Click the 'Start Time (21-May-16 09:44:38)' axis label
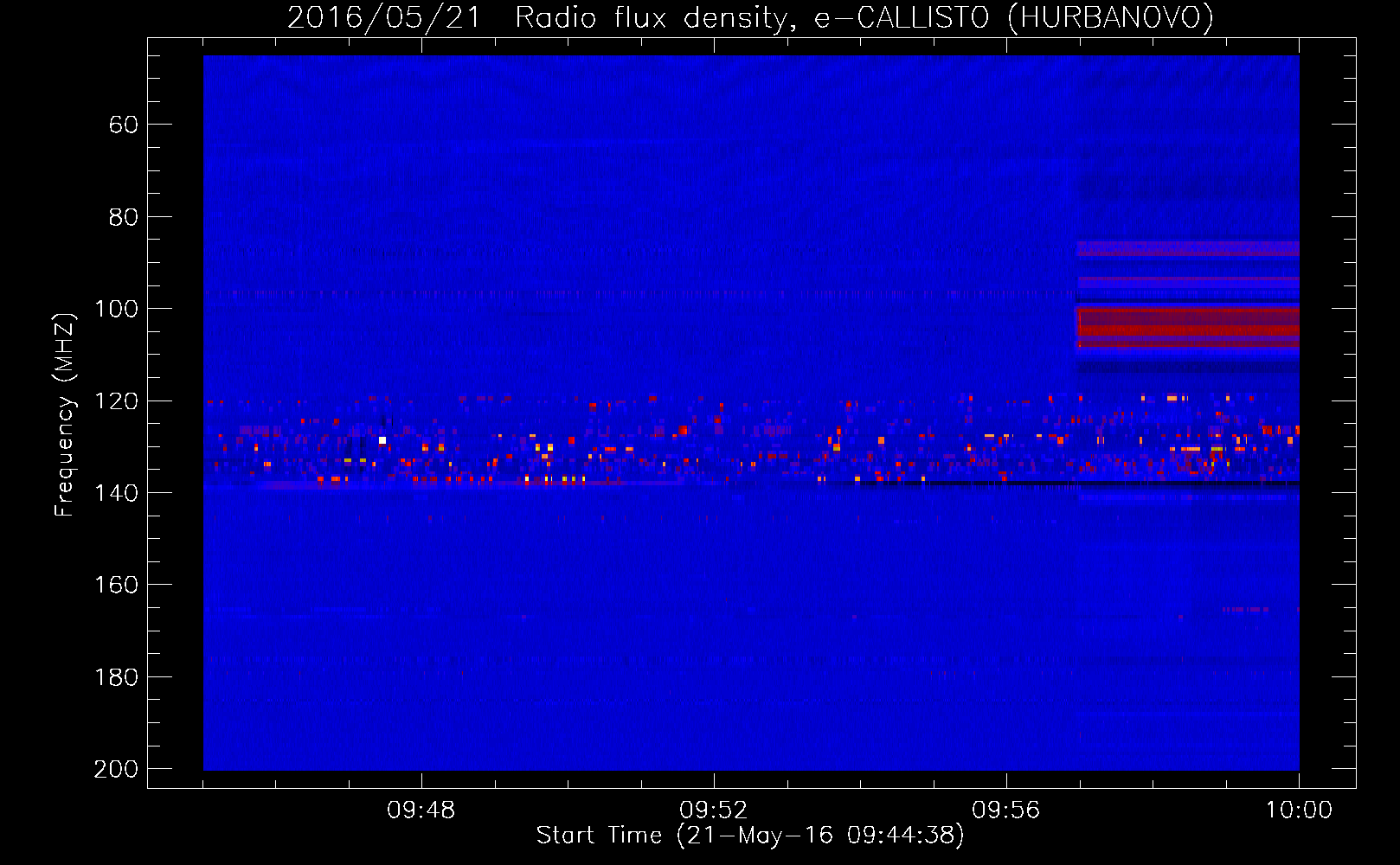 tap(750, 836)
